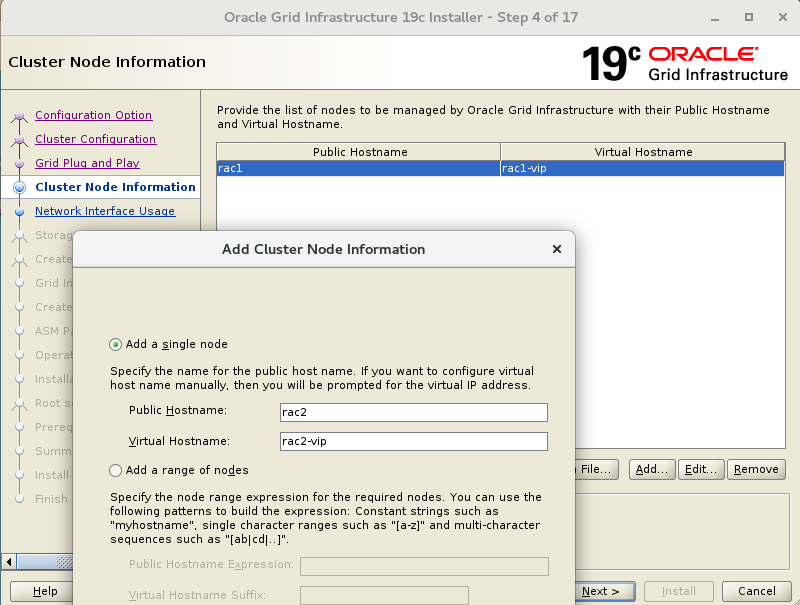Click the Public Hostname field containing rac2
Image resolution: width=800 pixels, height=605 pixels.
[413, 412]
